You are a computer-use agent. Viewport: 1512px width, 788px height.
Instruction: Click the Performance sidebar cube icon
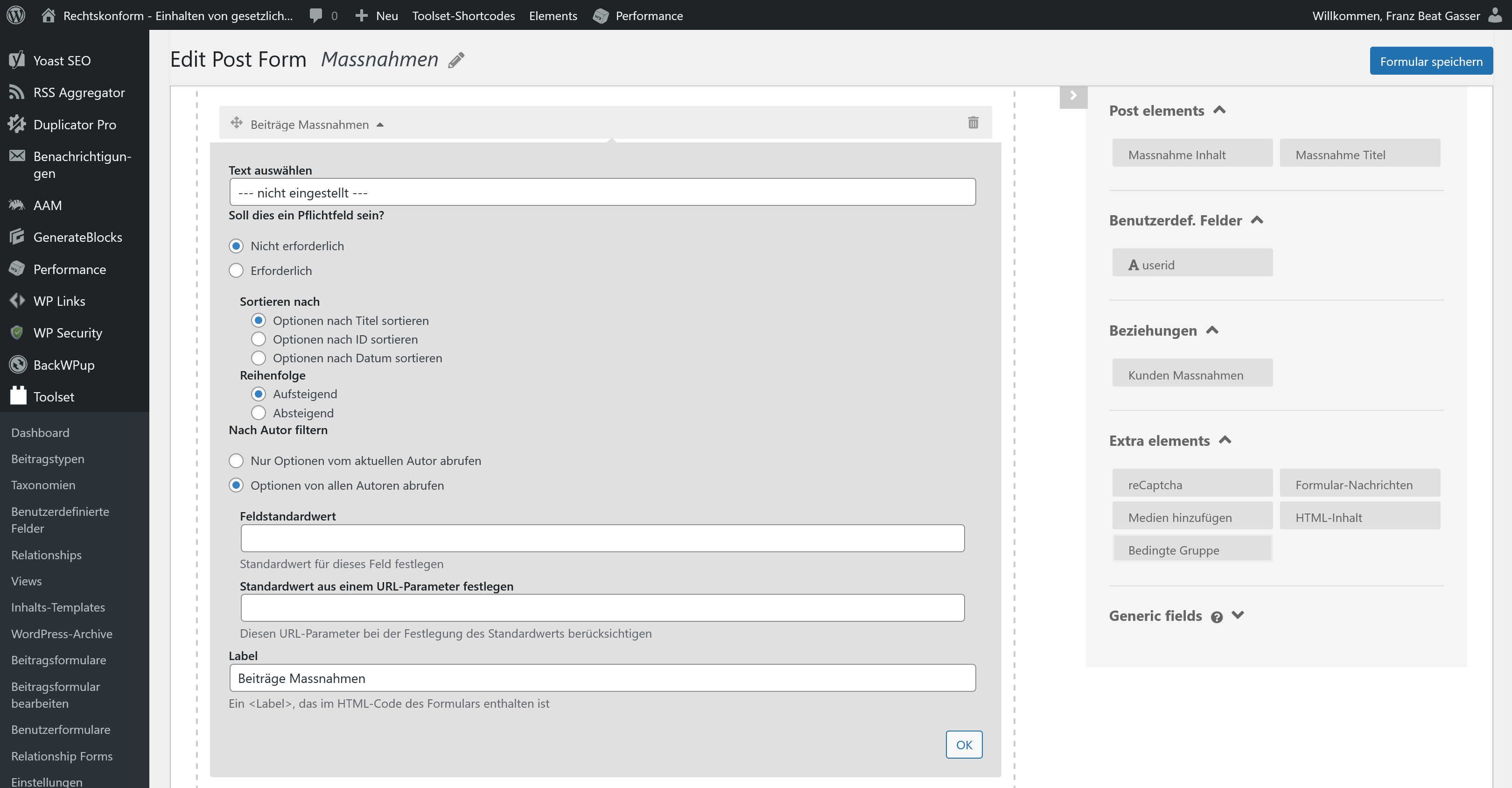(x=17, y=268)
